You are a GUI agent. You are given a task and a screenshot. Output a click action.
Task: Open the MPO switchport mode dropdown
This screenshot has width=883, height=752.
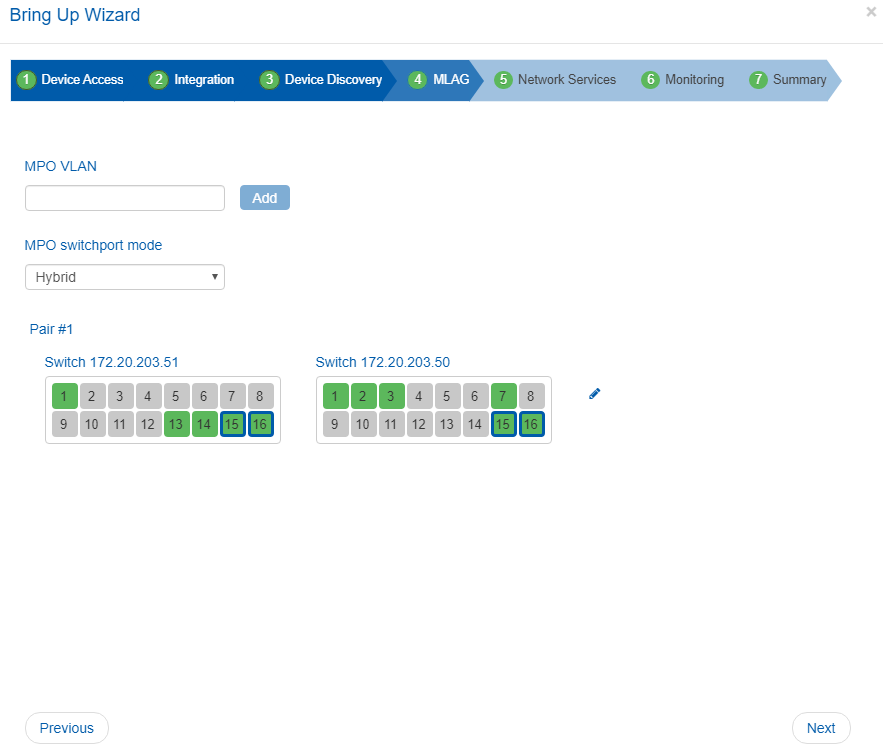coord(125,277)
